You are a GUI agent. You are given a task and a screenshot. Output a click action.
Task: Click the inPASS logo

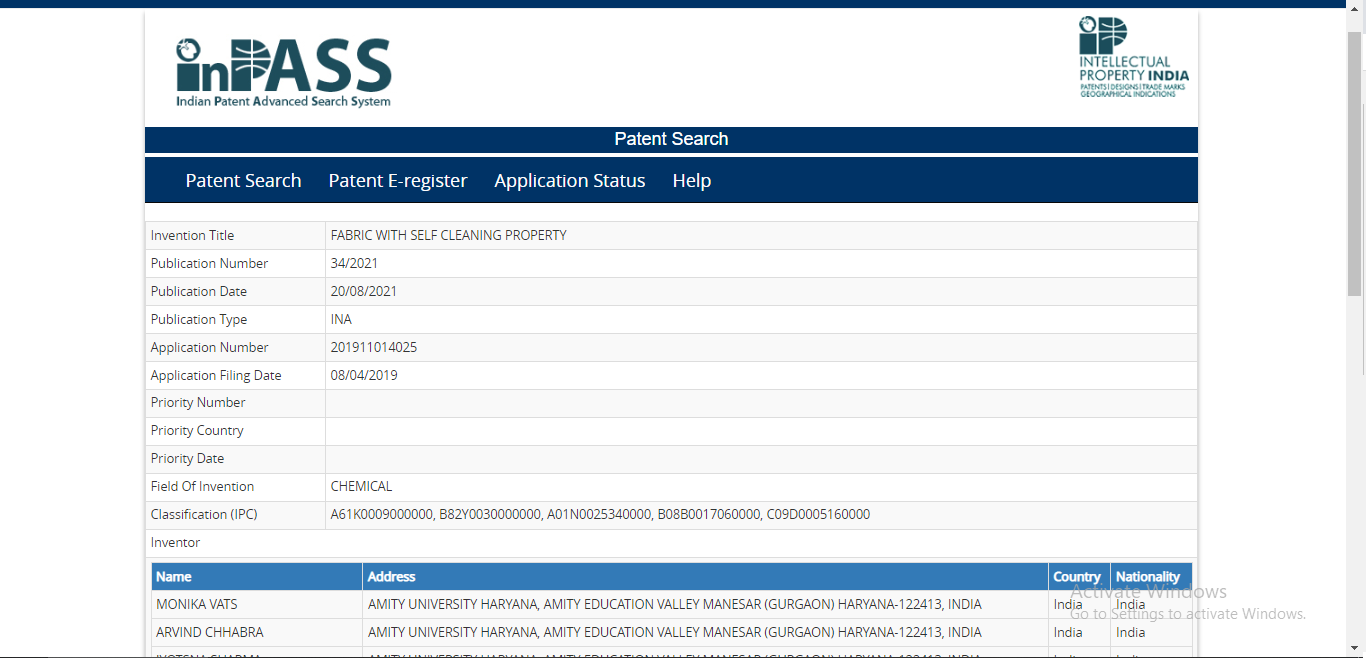pyautogui.click(x=284, y=73)
